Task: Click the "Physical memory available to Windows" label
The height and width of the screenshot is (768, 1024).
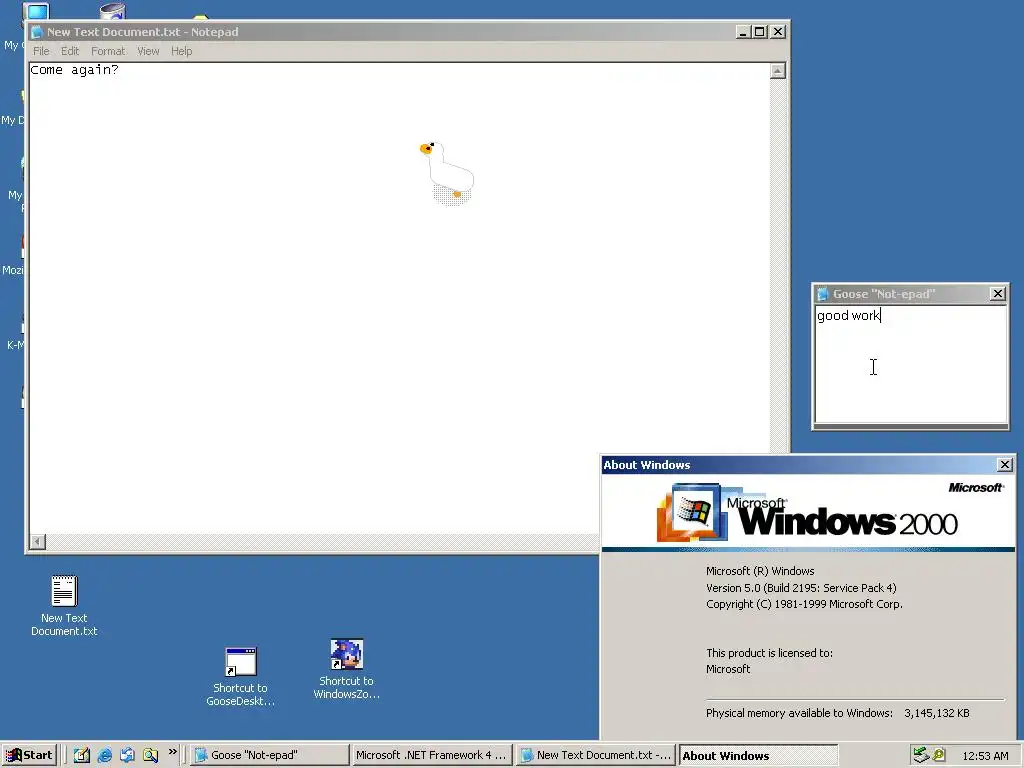Action: click(799, 713)
